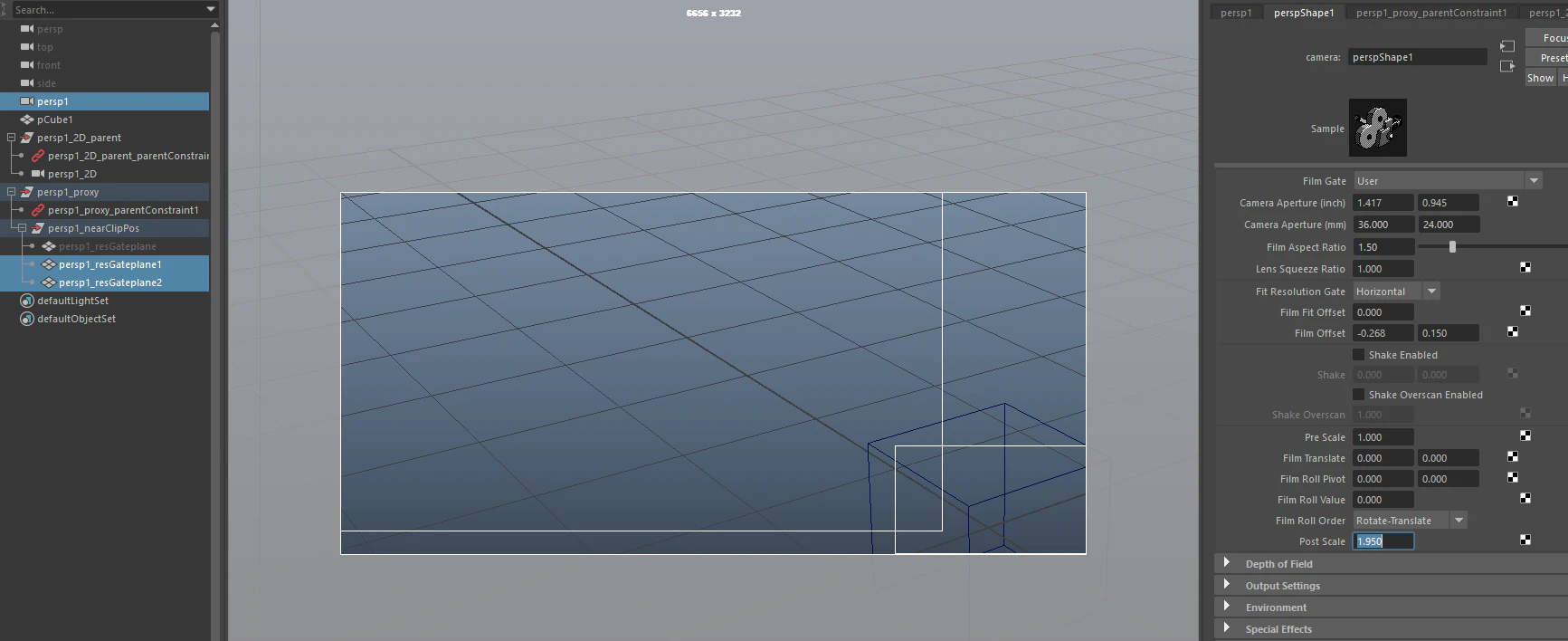Click the map button next to Camera Aperture (inch)
The height and width of the screenshot is (641, 1568).
[1513, 201]
